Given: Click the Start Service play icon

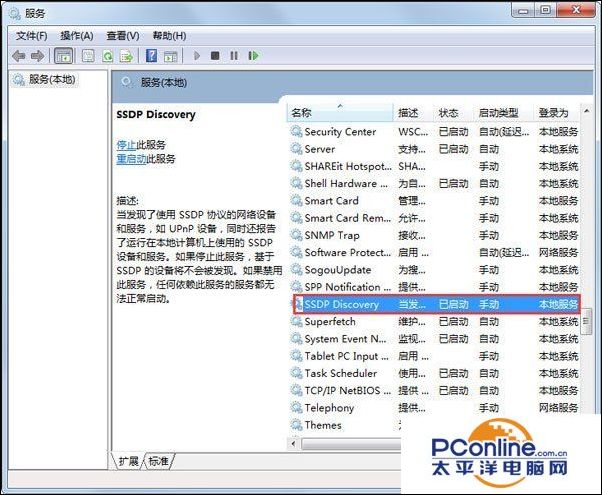Looking at the screenshot, I should [x=197, y=56].
